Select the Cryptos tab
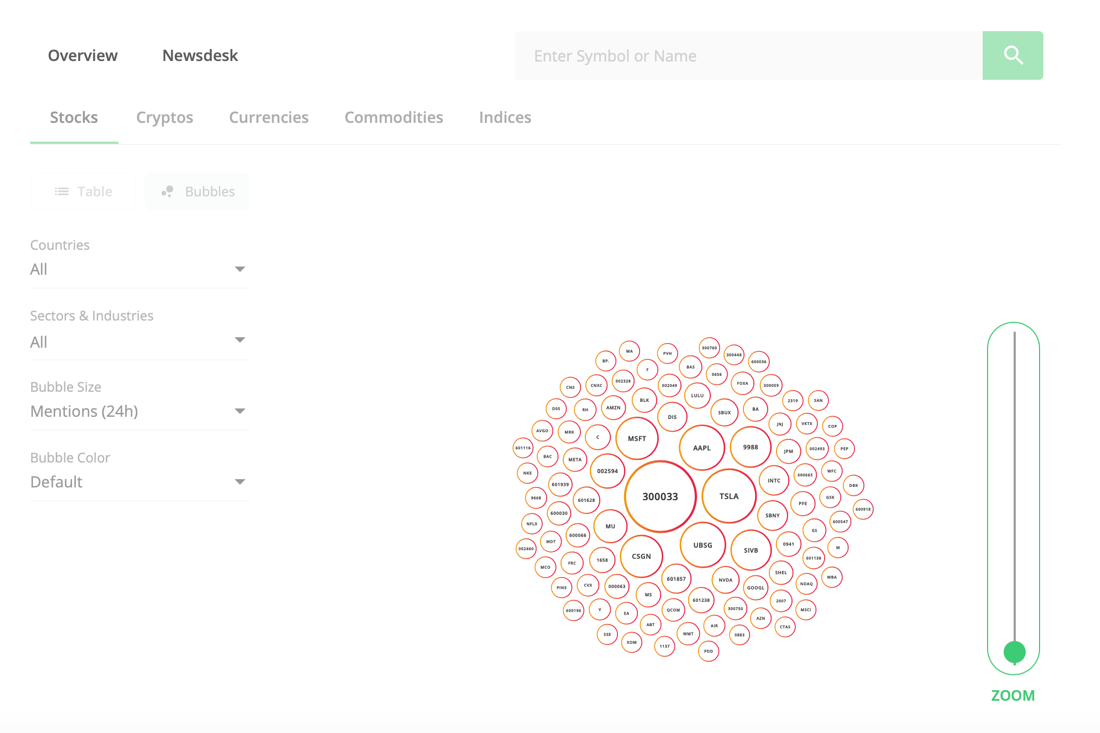 pyautogui.click(x=164, y=117)
